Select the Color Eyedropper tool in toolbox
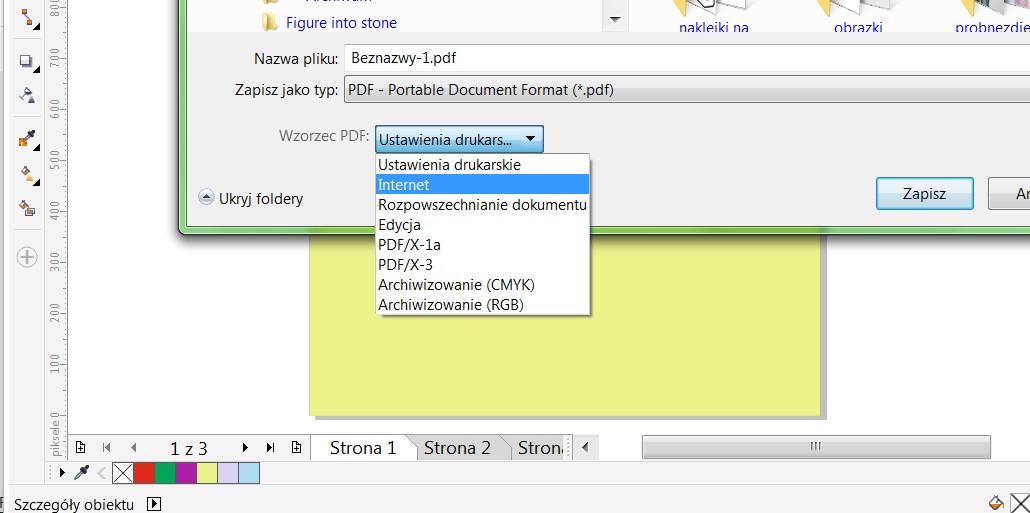 27,140
